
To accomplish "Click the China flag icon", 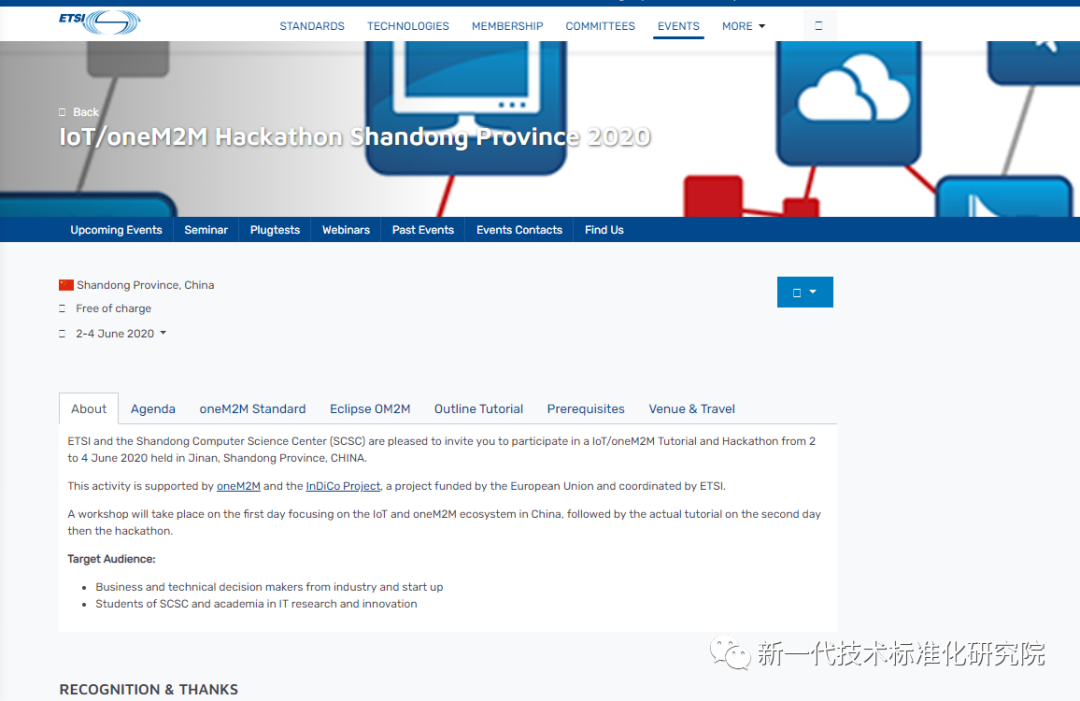I will point(66,285).
